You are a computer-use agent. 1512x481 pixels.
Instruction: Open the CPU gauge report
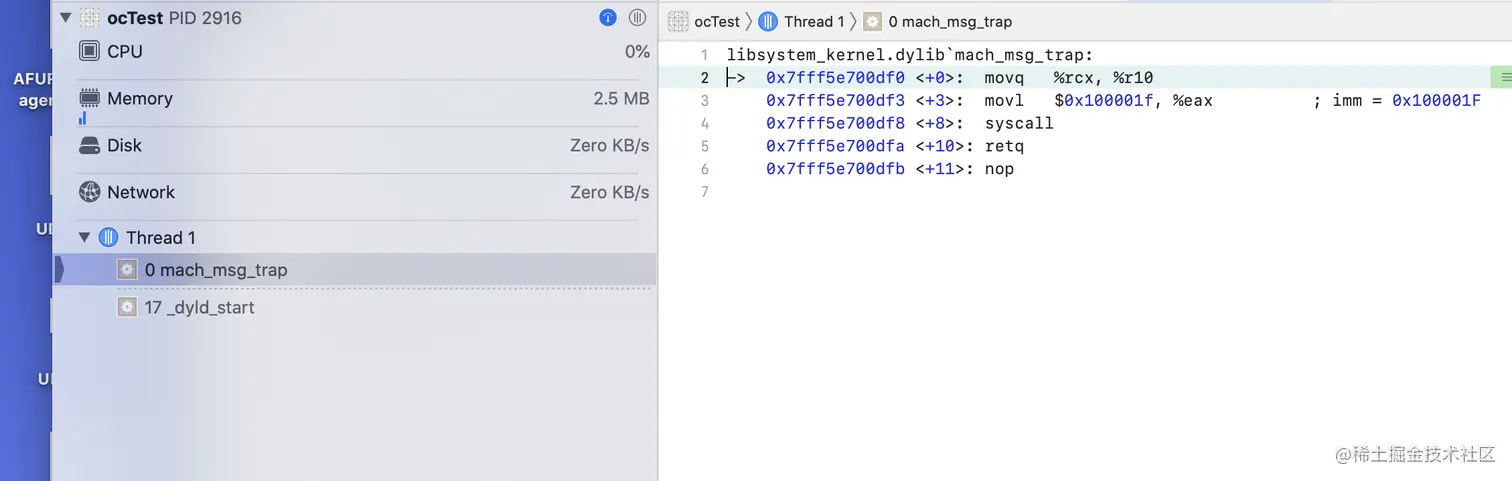(x=364, y=52)
